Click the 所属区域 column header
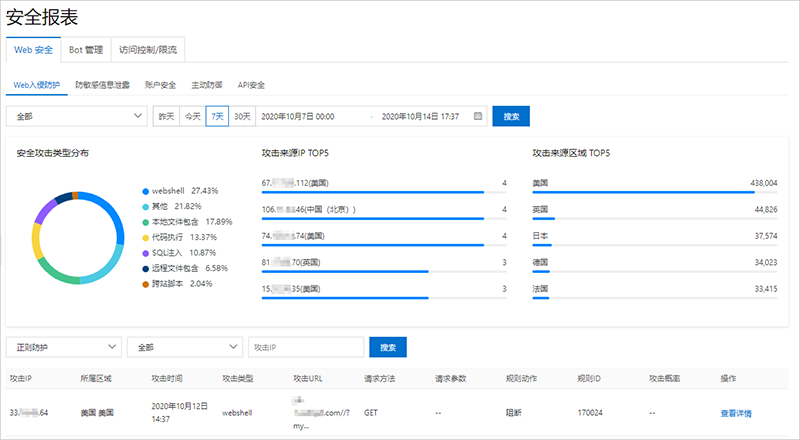The image size is (800, 440). [x=96, y=378]
